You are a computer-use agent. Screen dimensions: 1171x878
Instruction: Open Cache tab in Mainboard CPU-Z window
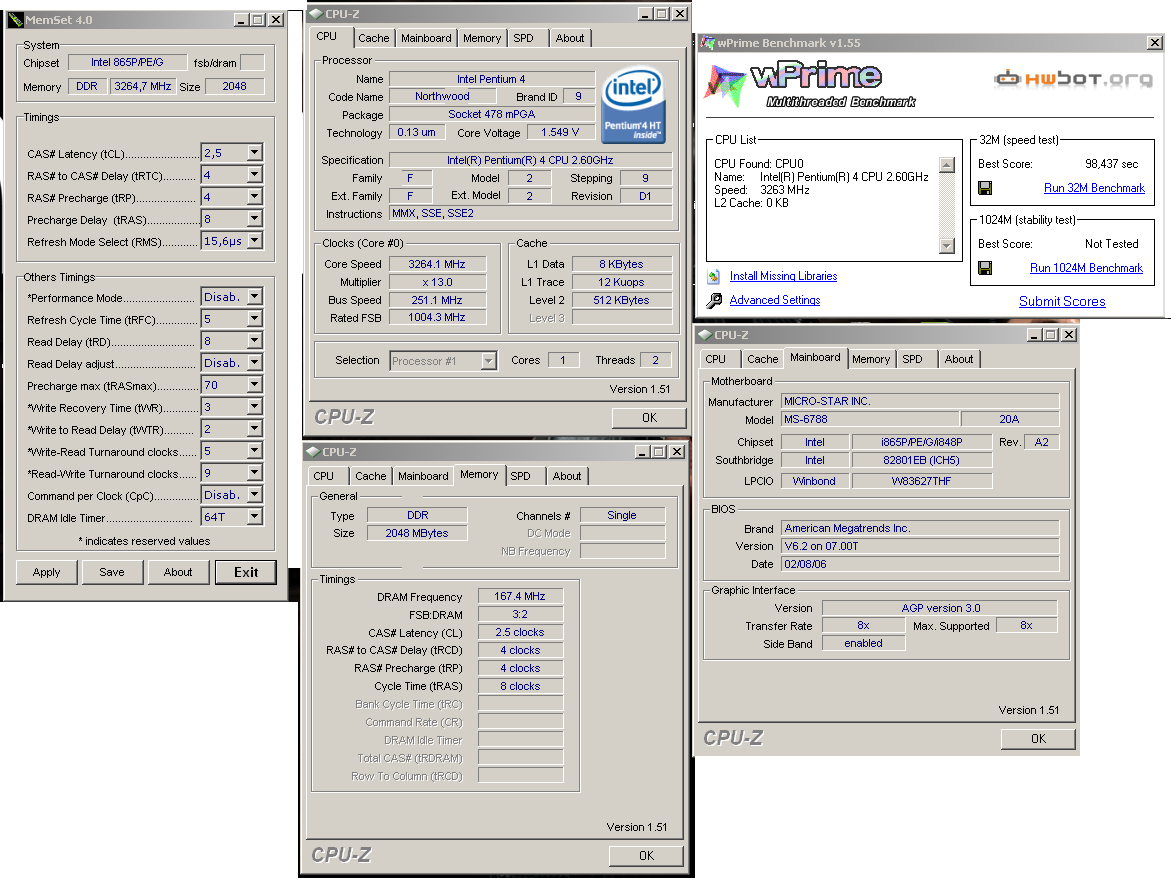[762, 359]
